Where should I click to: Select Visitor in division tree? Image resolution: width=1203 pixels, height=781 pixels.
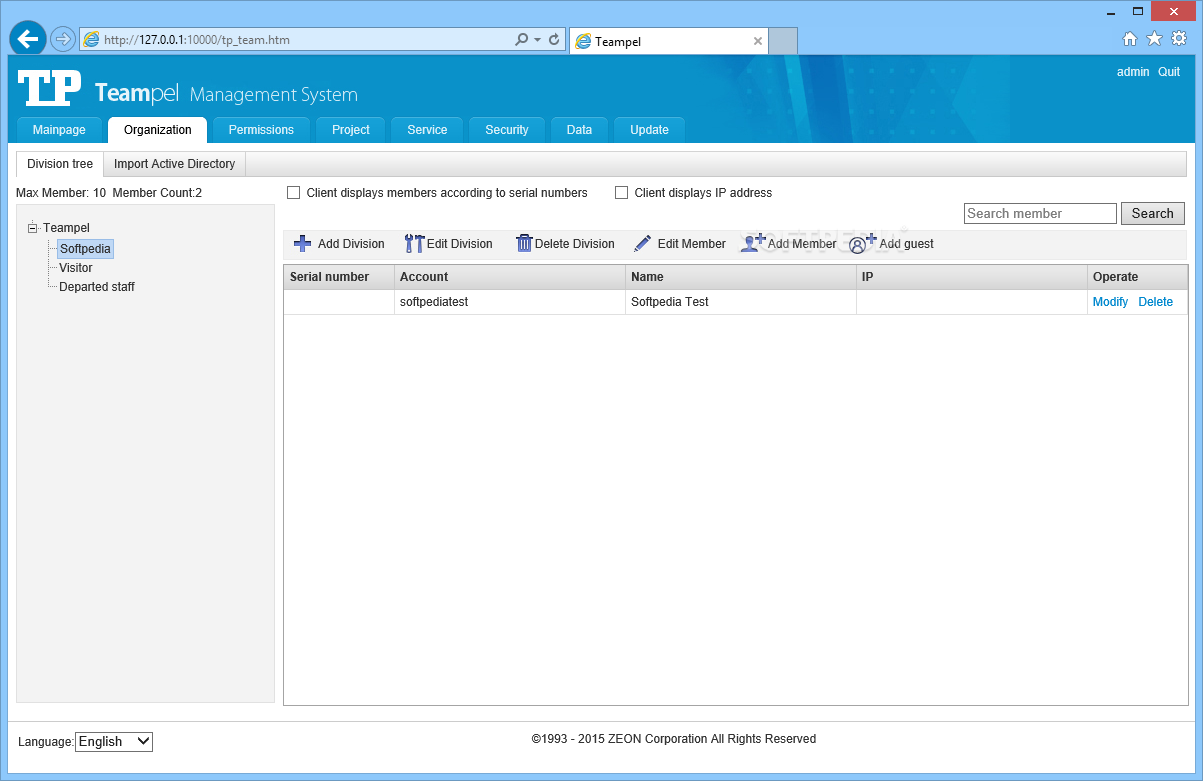76,268
